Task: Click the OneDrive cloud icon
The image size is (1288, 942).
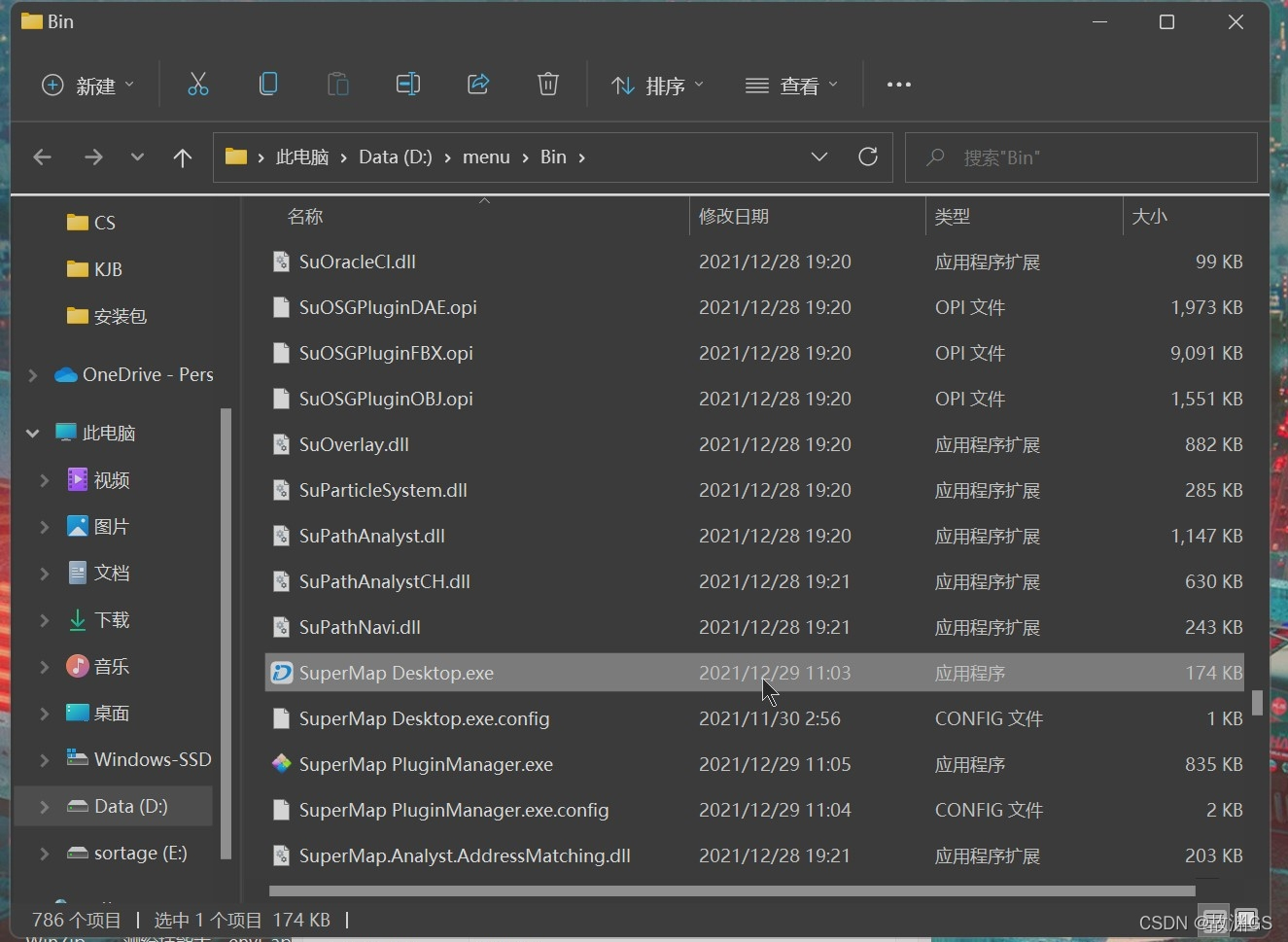Action: click(x=66, y=375)
